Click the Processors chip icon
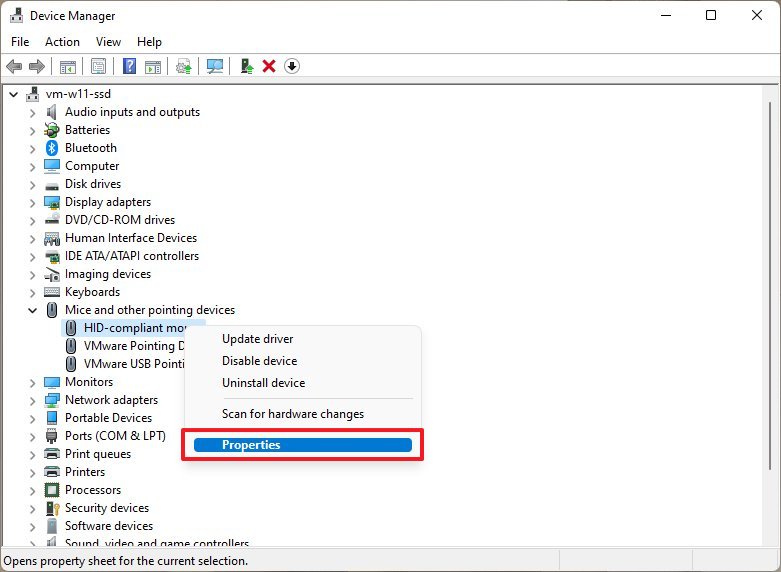This screenshot has width=781, height=572. [x=52, y=490]
